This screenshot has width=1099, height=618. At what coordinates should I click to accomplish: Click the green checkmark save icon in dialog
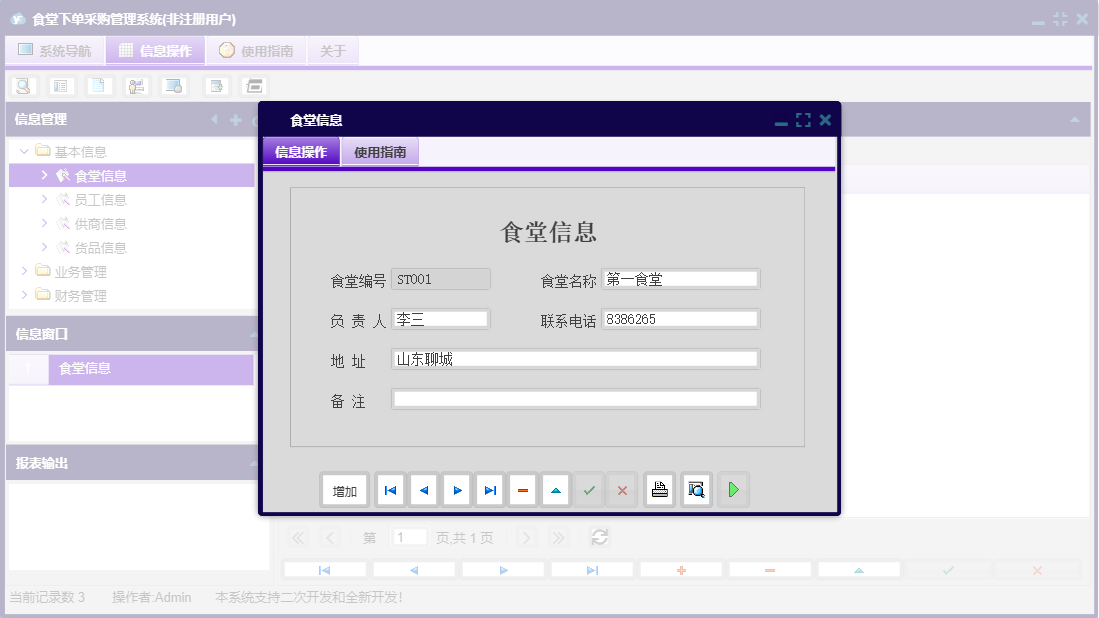click(x=590, y=490)
